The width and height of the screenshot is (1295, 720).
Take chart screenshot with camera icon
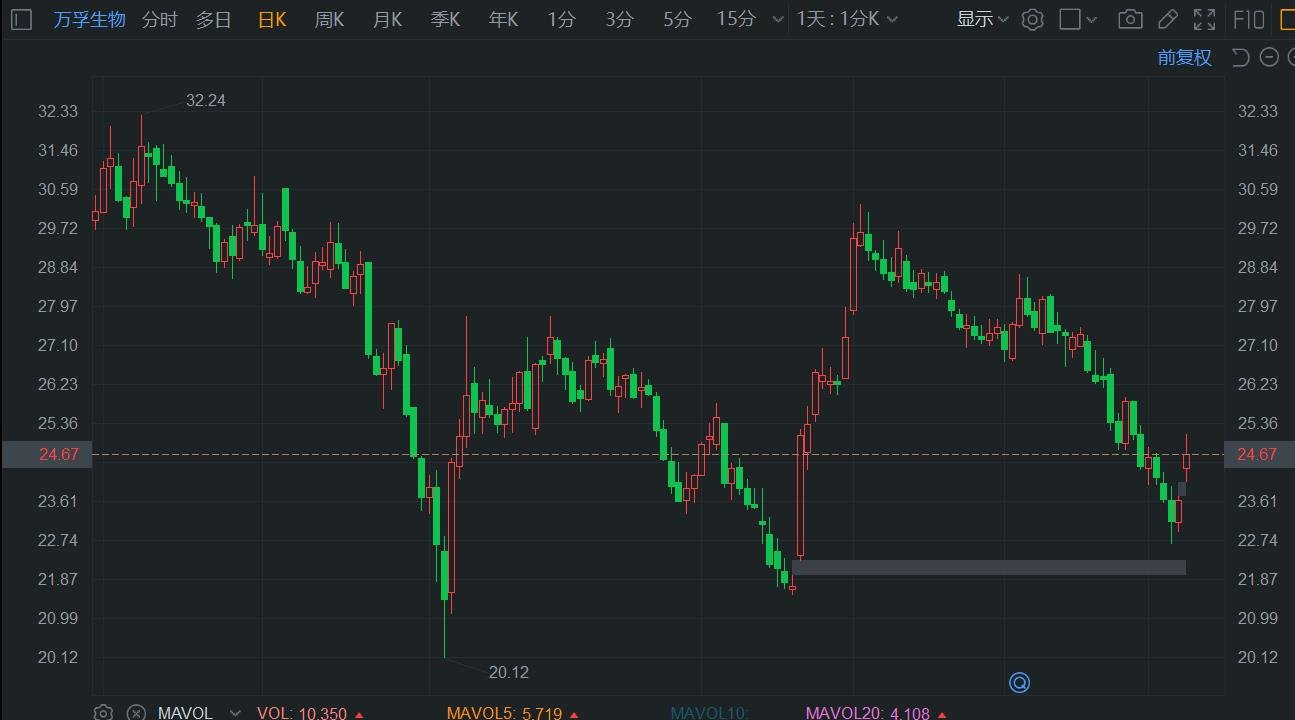click(1130, 19)
